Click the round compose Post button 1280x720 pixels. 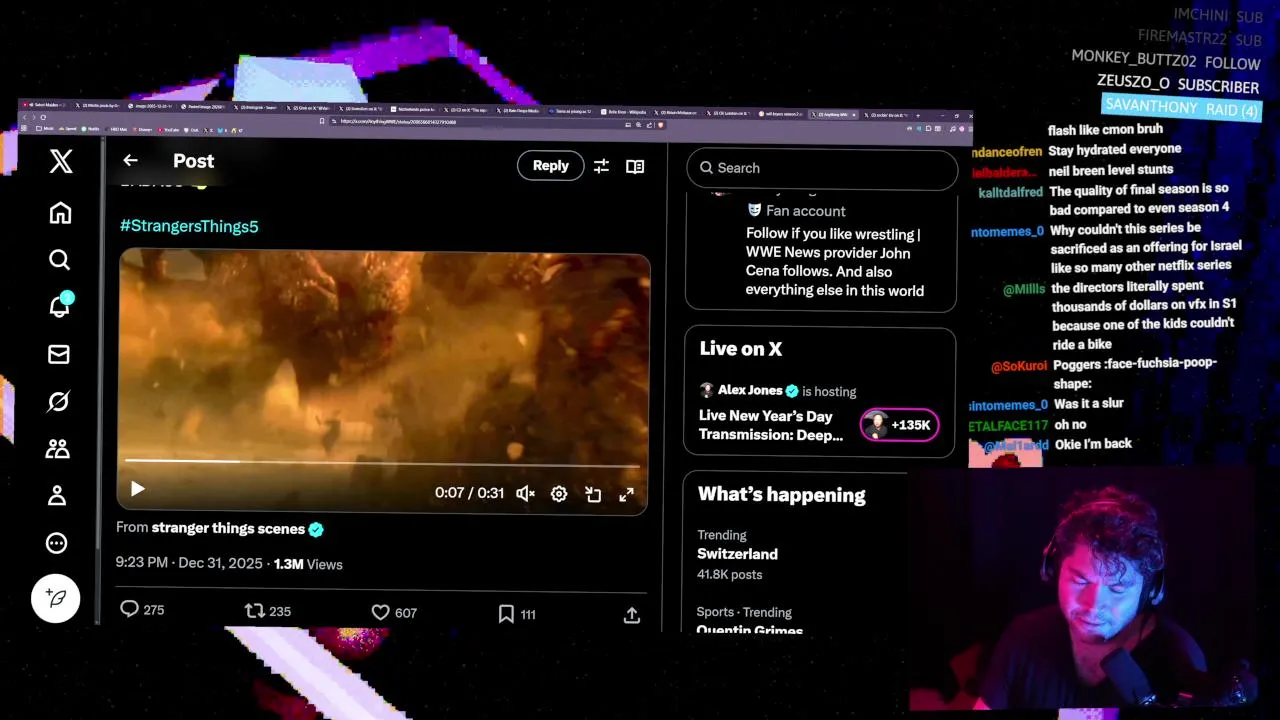[x=56, y=598]
